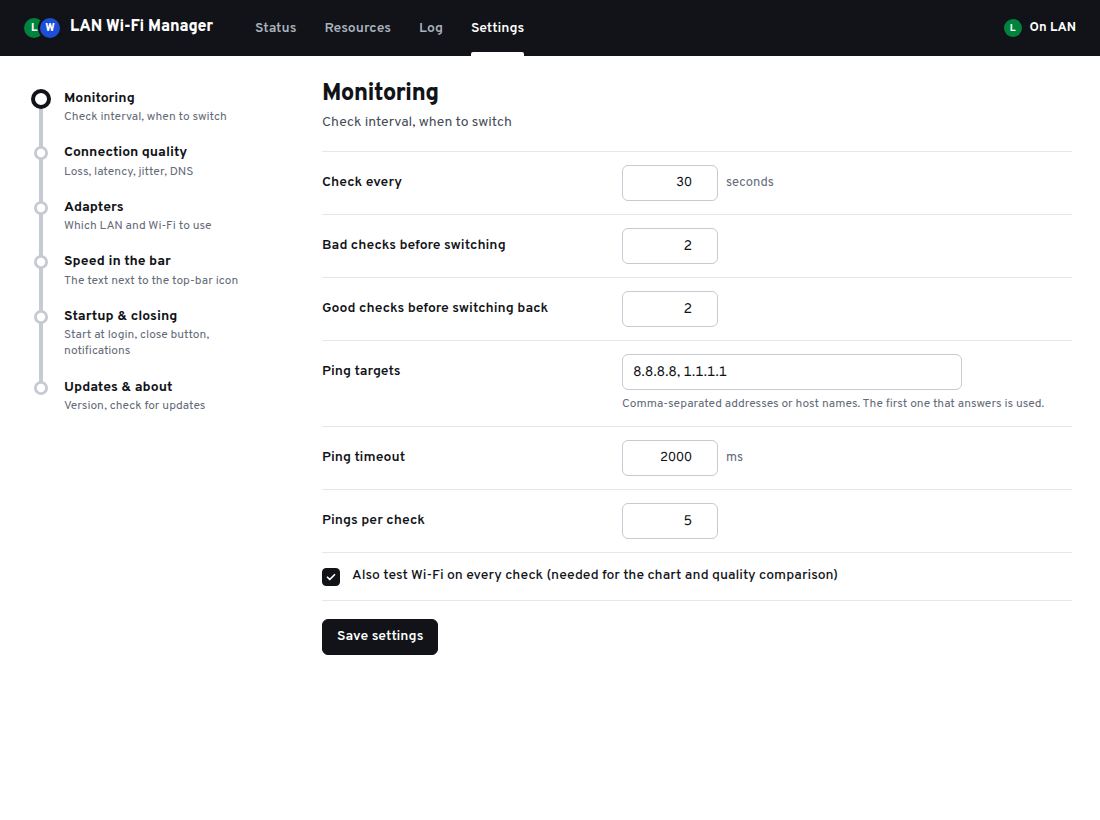Open the Settings tab
Screen dimensions: 1100x820
[497, 27]
